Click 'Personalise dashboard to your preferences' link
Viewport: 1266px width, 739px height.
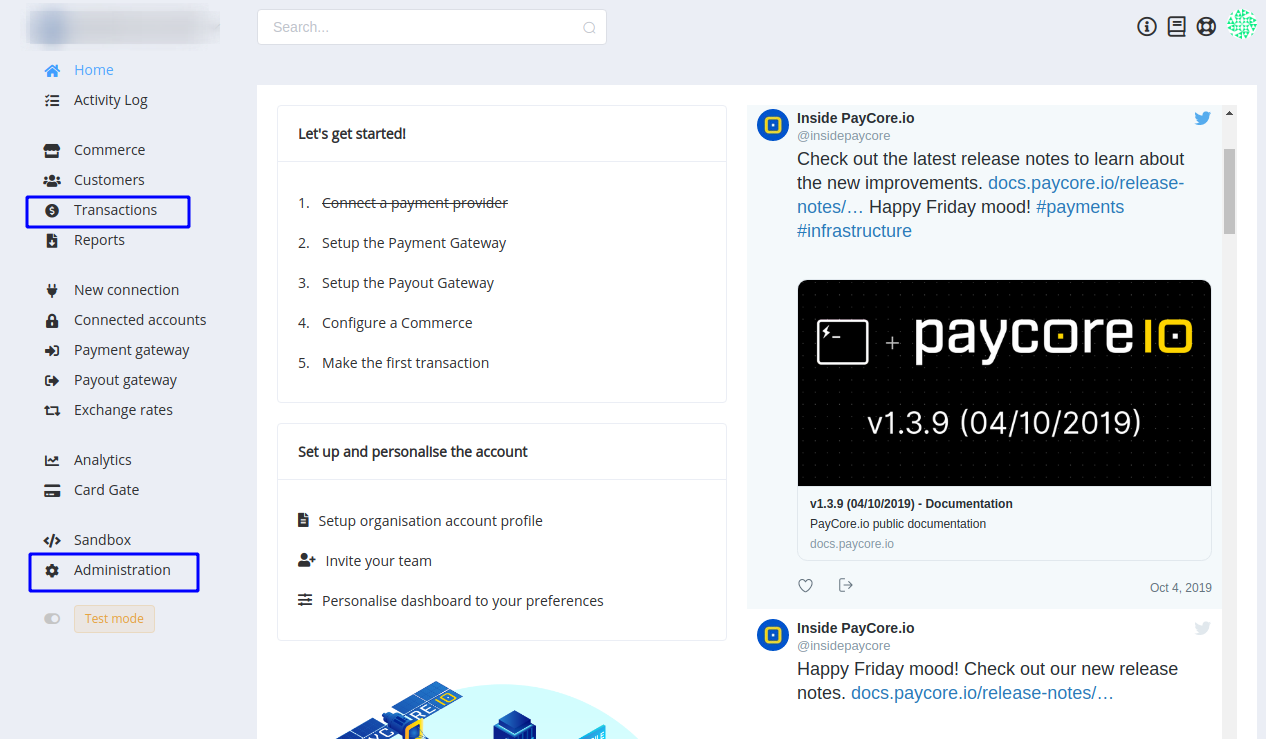click(463, 601)
